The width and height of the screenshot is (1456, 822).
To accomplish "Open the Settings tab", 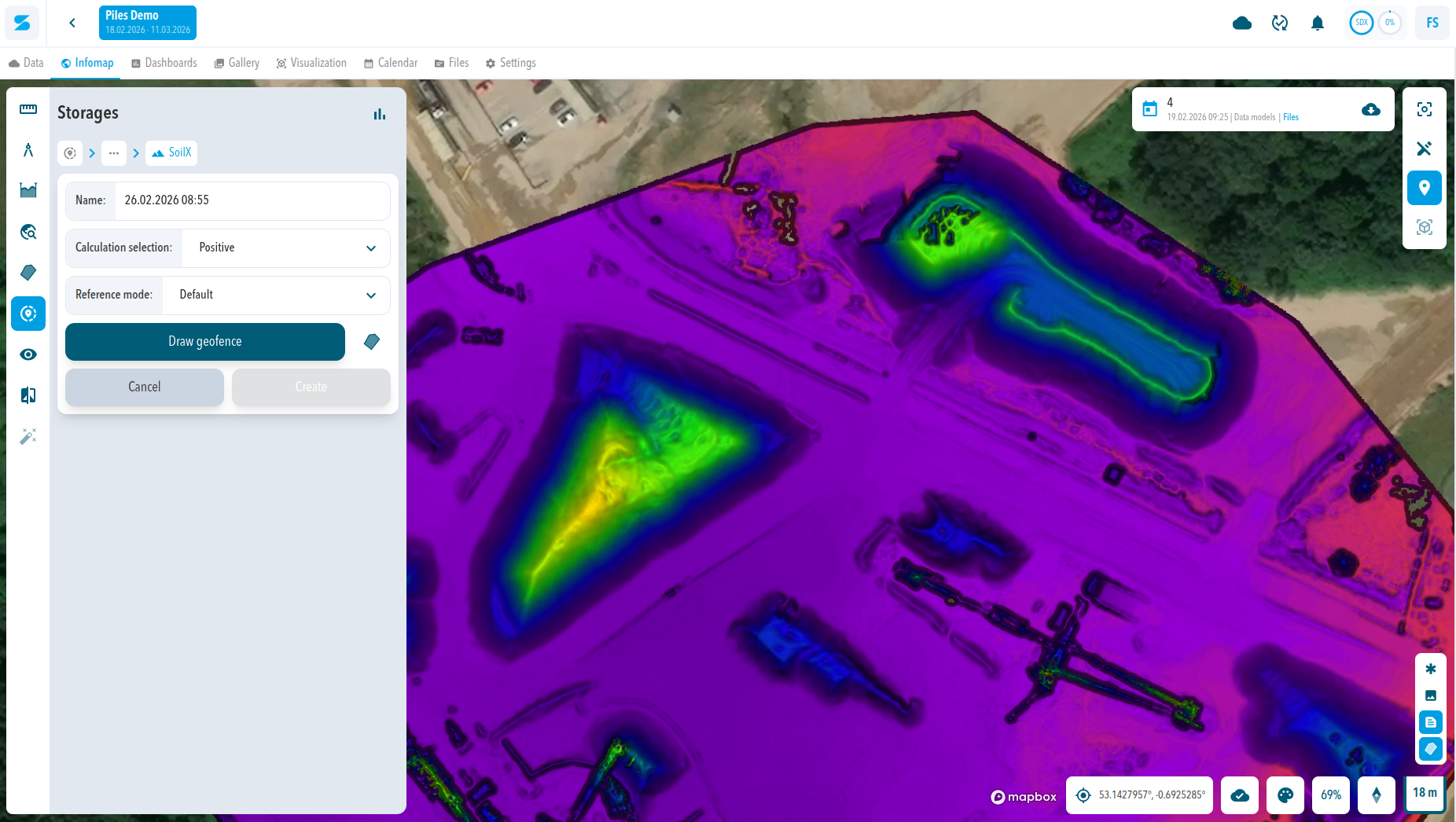I will (x=511, y=63).
